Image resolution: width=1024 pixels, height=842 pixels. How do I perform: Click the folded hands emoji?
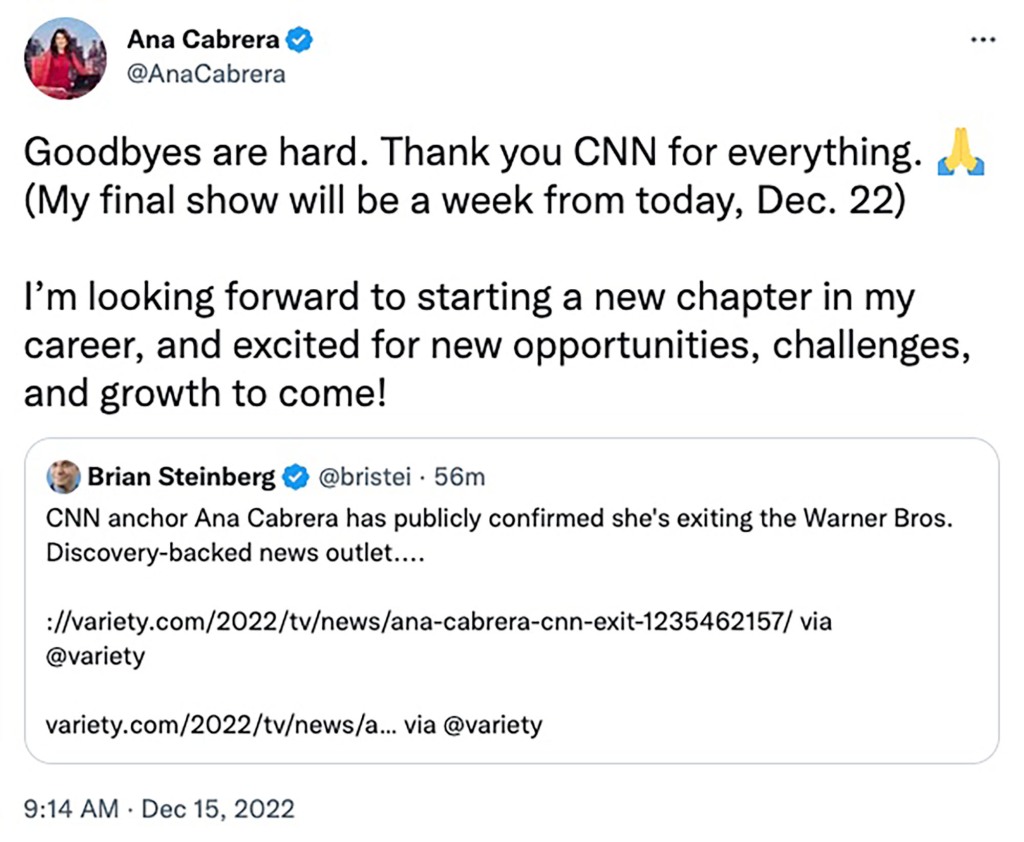click(x=957, y=155)
